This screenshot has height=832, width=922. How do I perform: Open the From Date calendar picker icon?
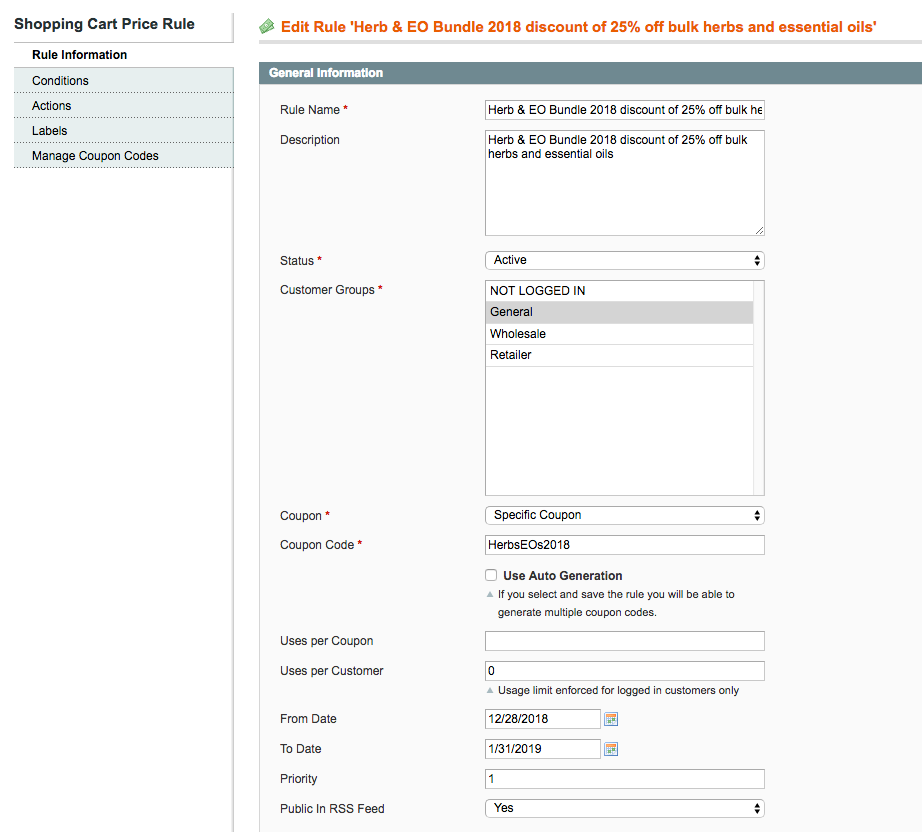pos(611,719)
